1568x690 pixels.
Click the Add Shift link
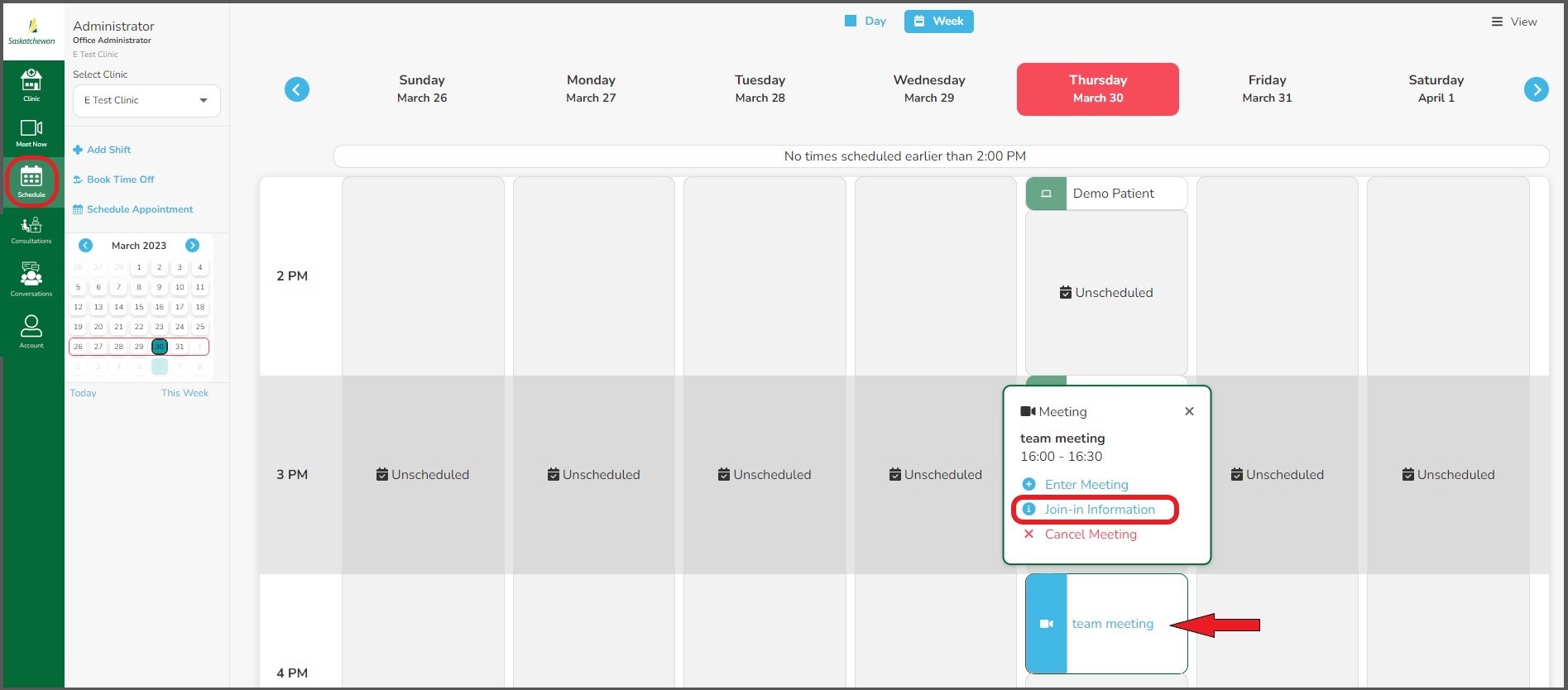(x=108, y=150)
